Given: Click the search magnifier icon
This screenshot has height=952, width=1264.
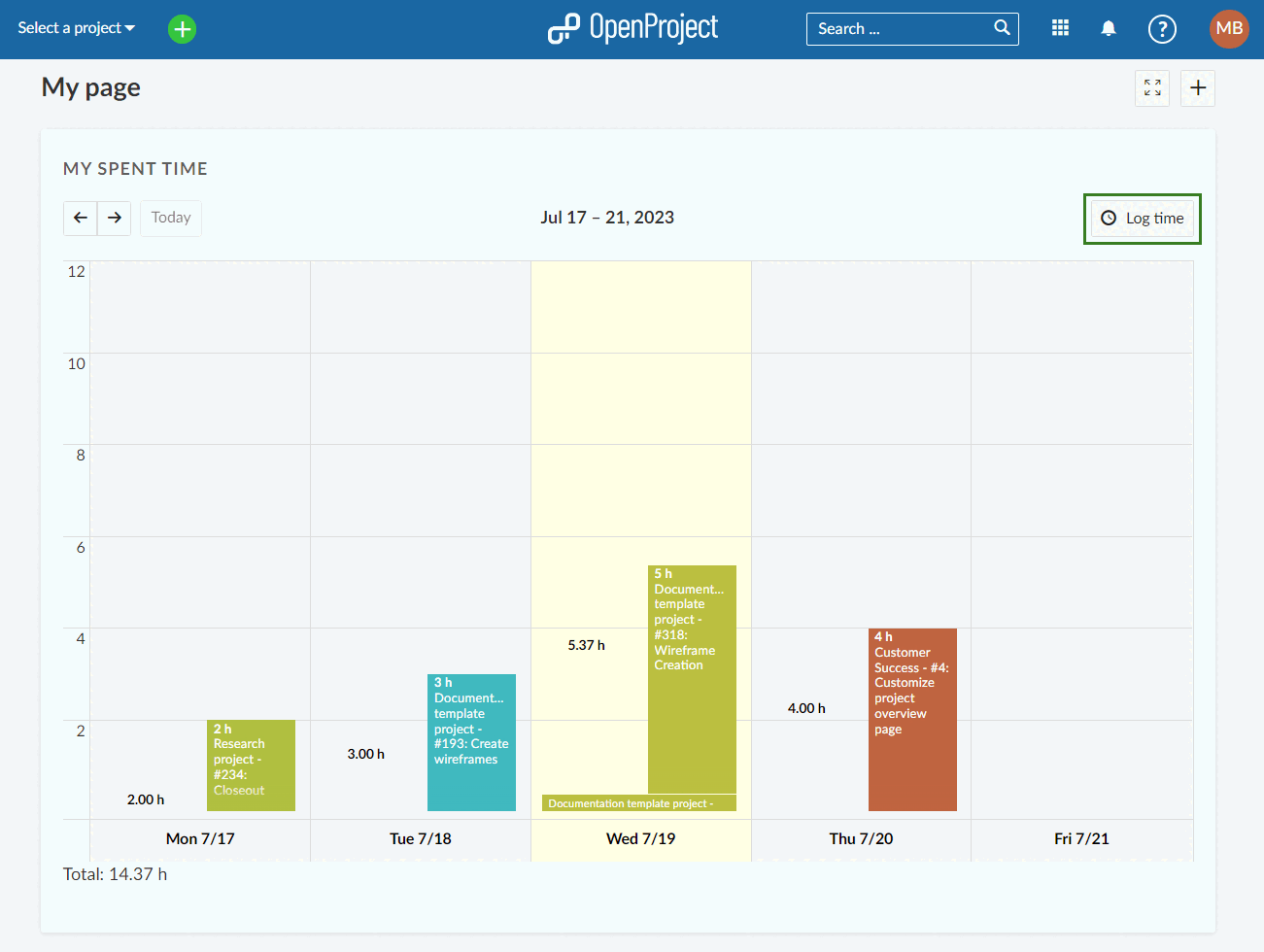Looking at the screenshot, I should pos(1002,28).
